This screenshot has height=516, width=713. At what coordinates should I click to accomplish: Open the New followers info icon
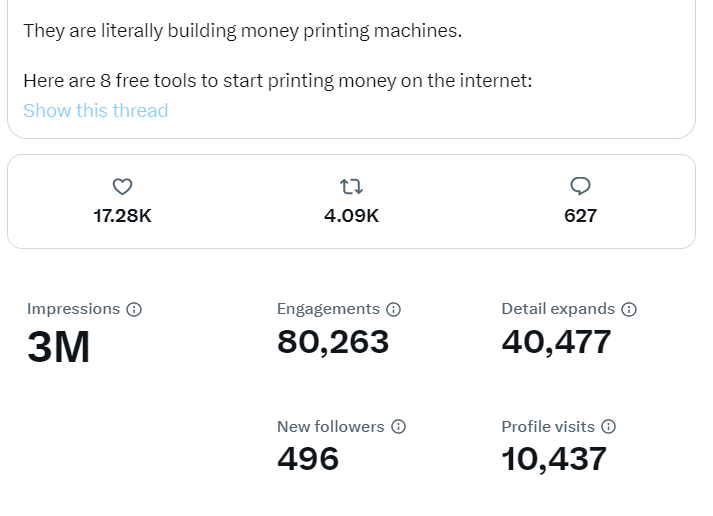tap(398, 427)
